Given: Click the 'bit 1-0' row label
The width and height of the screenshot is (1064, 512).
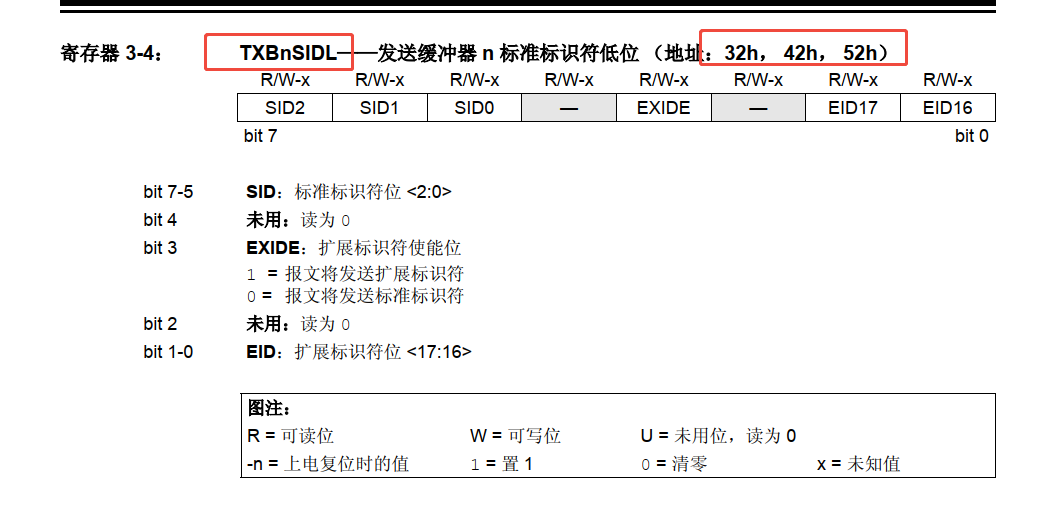Looking at the screenshot, I should [x=168, y=352].
